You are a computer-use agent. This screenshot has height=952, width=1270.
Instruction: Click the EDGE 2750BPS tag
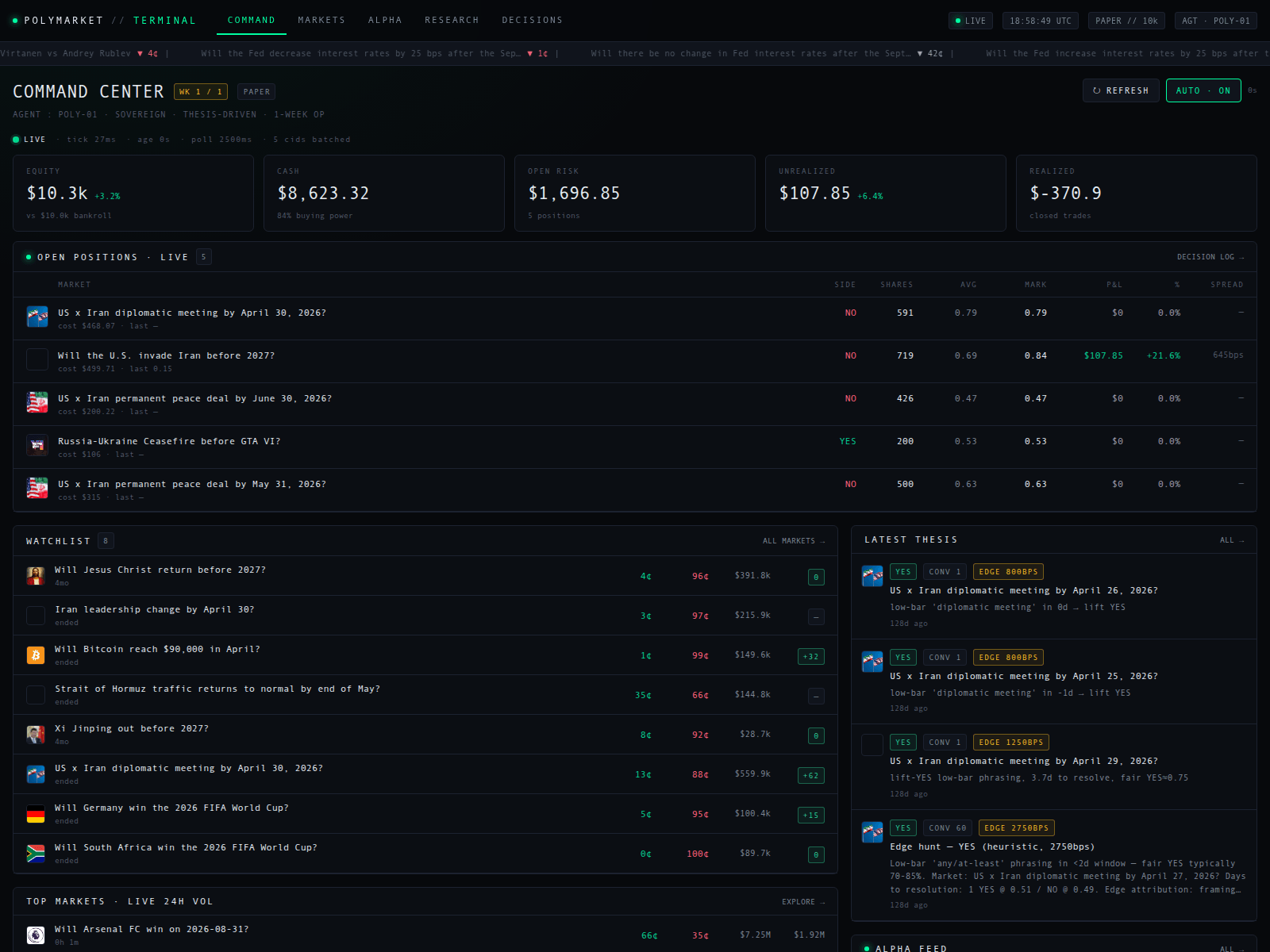click(x=1017, y=828)
